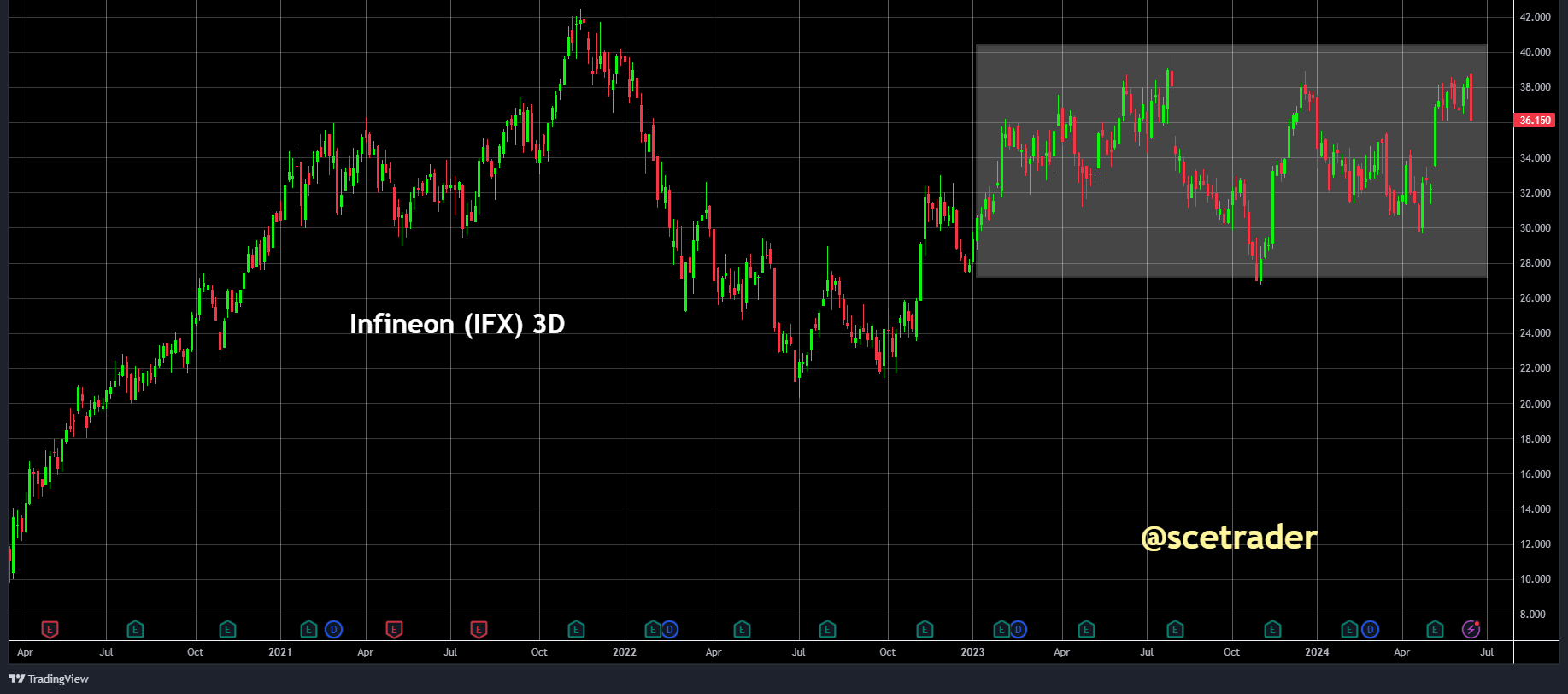Click the Oct label right before 2021
The height and width of the screenshot is (694, 1568).
(196, 652)
